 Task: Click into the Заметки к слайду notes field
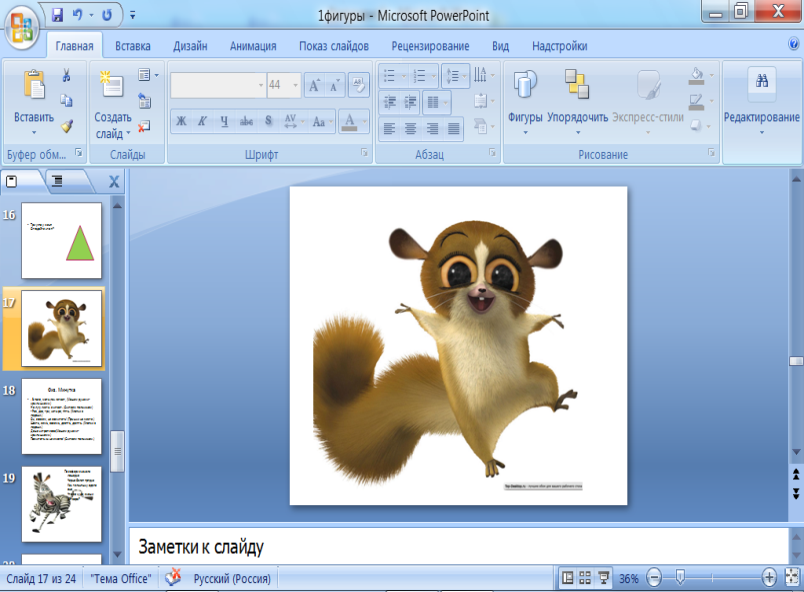click(x=458, y=546)
